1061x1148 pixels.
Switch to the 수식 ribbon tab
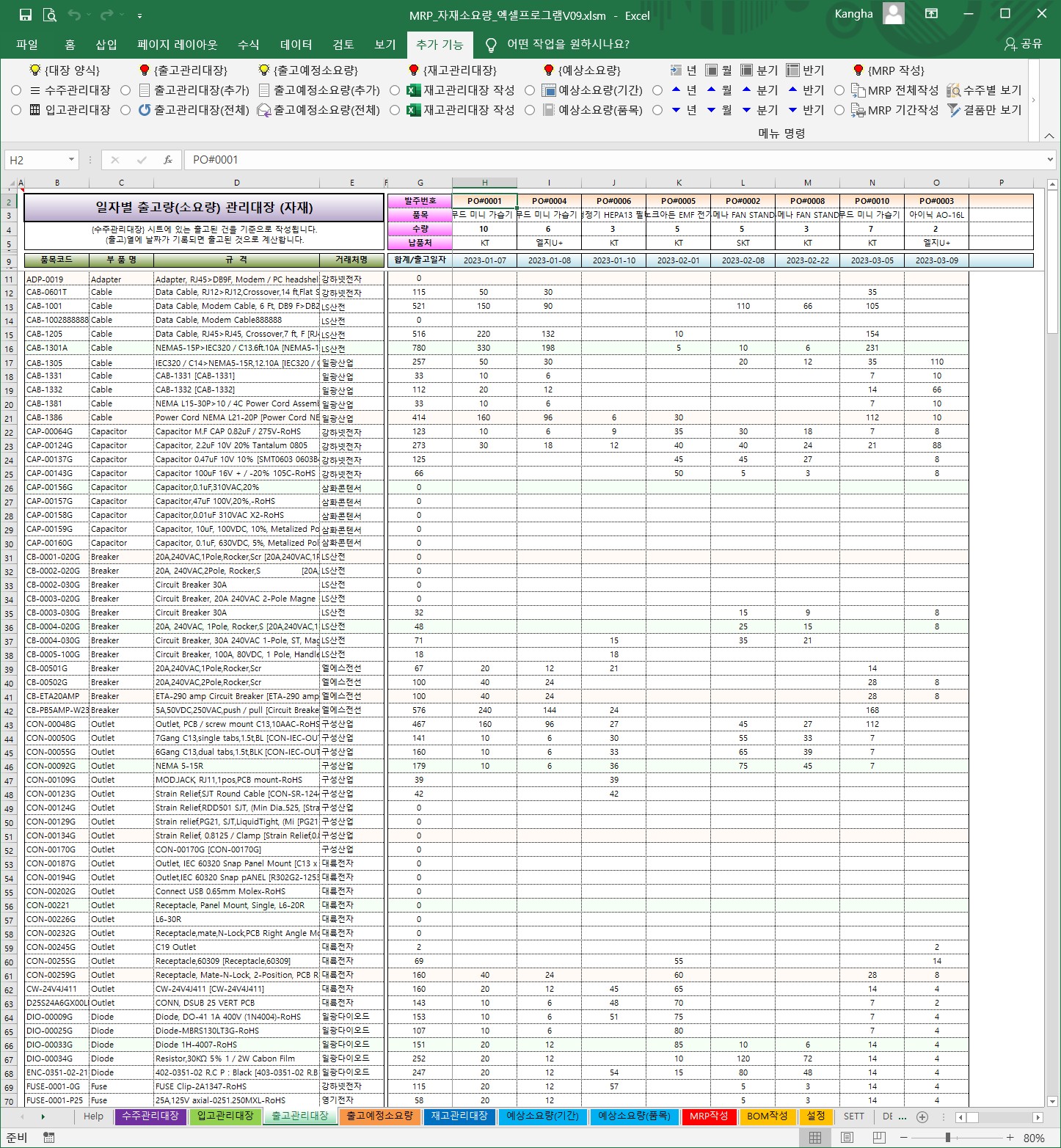[x=249, y=44]
